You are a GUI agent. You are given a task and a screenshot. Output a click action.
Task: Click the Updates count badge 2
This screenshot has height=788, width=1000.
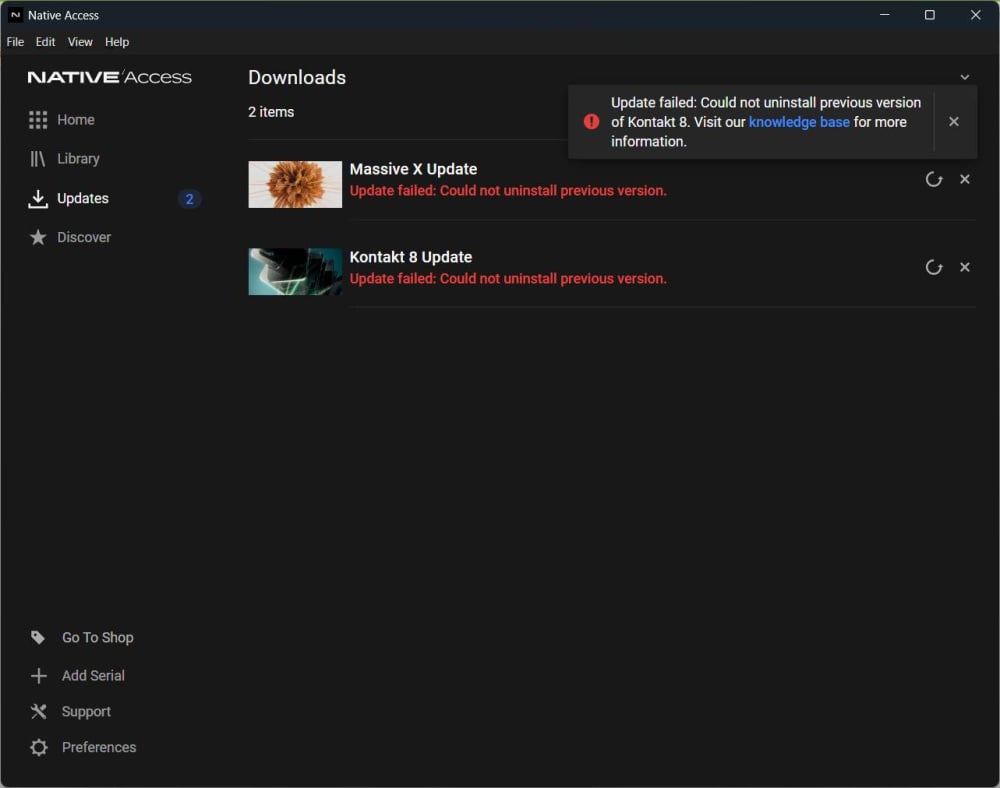point(189,199)
